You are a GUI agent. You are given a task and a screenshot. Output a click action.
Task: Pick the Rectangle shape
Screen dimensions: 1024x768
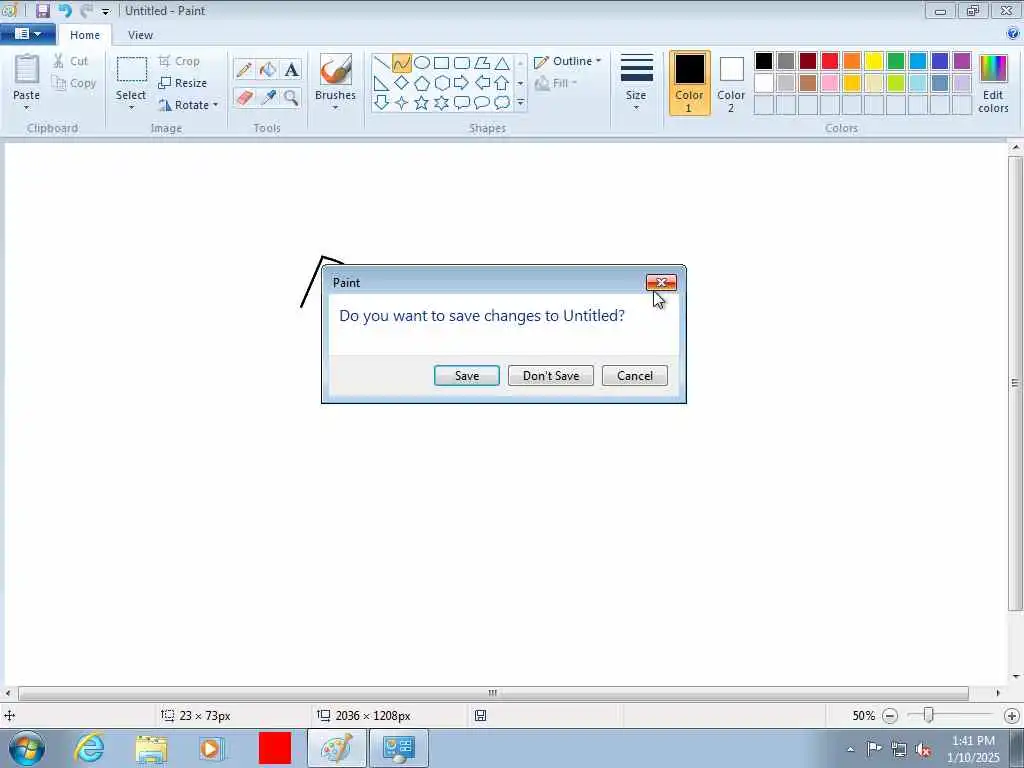(441, 63)
